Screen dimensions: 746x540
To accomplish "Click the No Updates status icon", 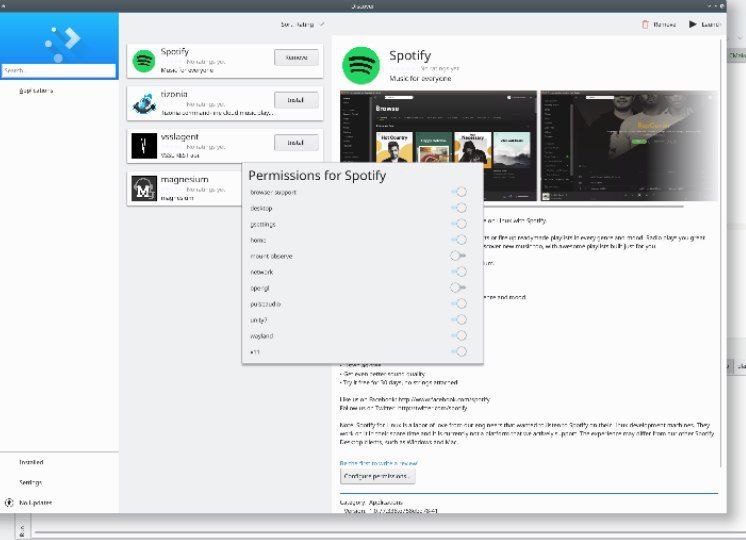I will click(9, 502).
